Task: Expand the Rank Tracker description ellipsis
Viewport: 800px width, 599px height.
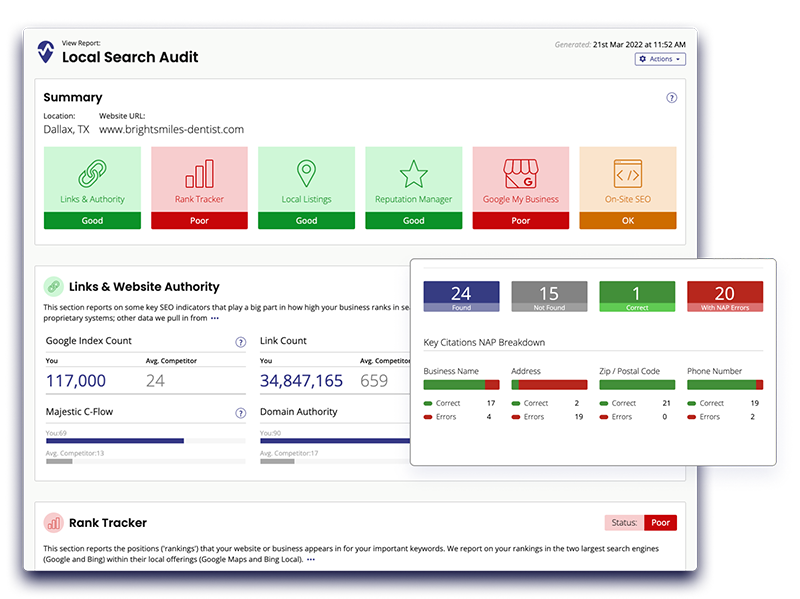Action: pos(313,560)
